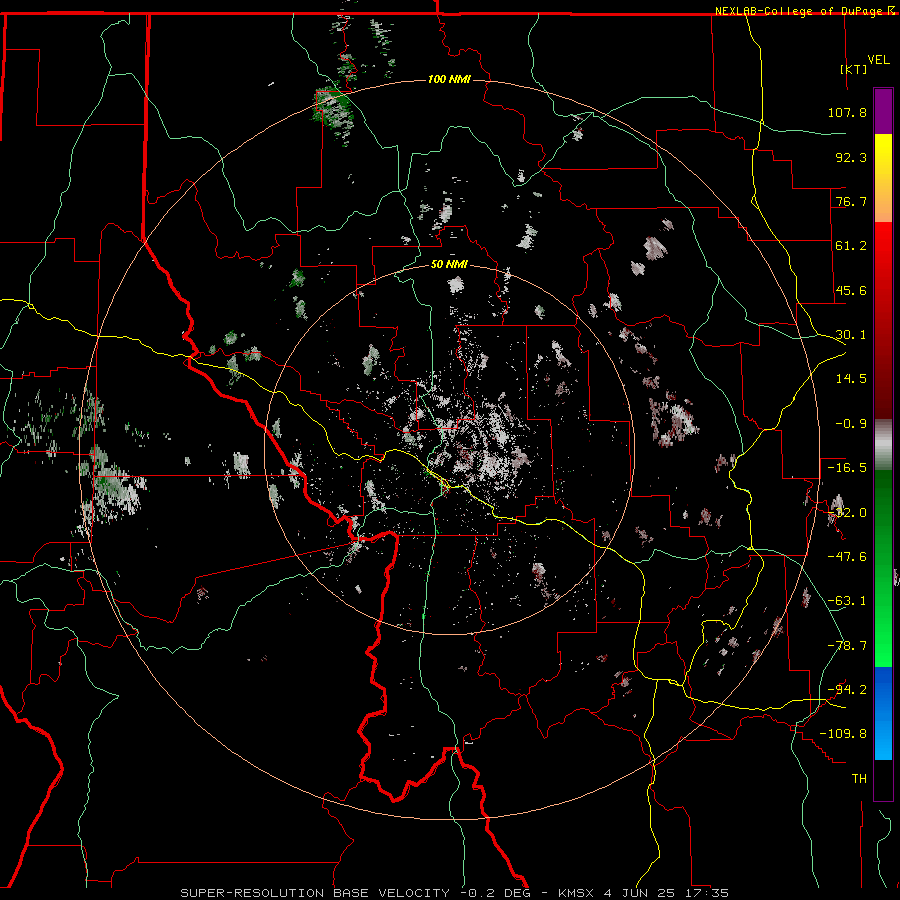Click the 100 NMI range ring label

[x=449, y=79]
